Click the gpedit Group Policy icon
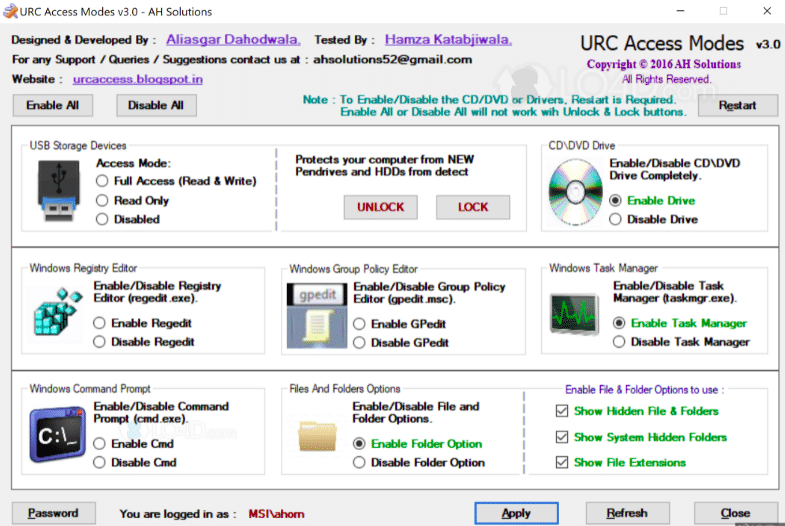This screenshot has height=526, width=785. (x=317, y=316)
